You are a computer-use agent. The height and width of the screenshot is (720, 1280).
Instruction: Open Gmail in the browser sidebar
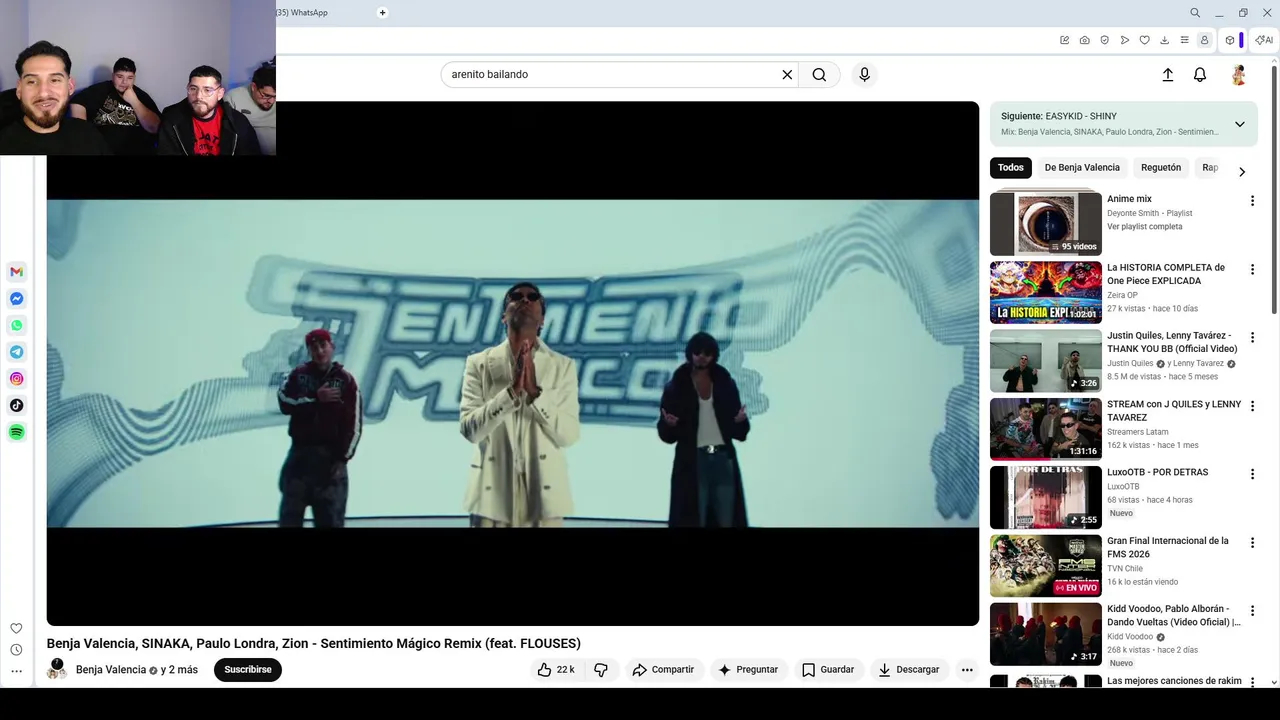point(16,272)
